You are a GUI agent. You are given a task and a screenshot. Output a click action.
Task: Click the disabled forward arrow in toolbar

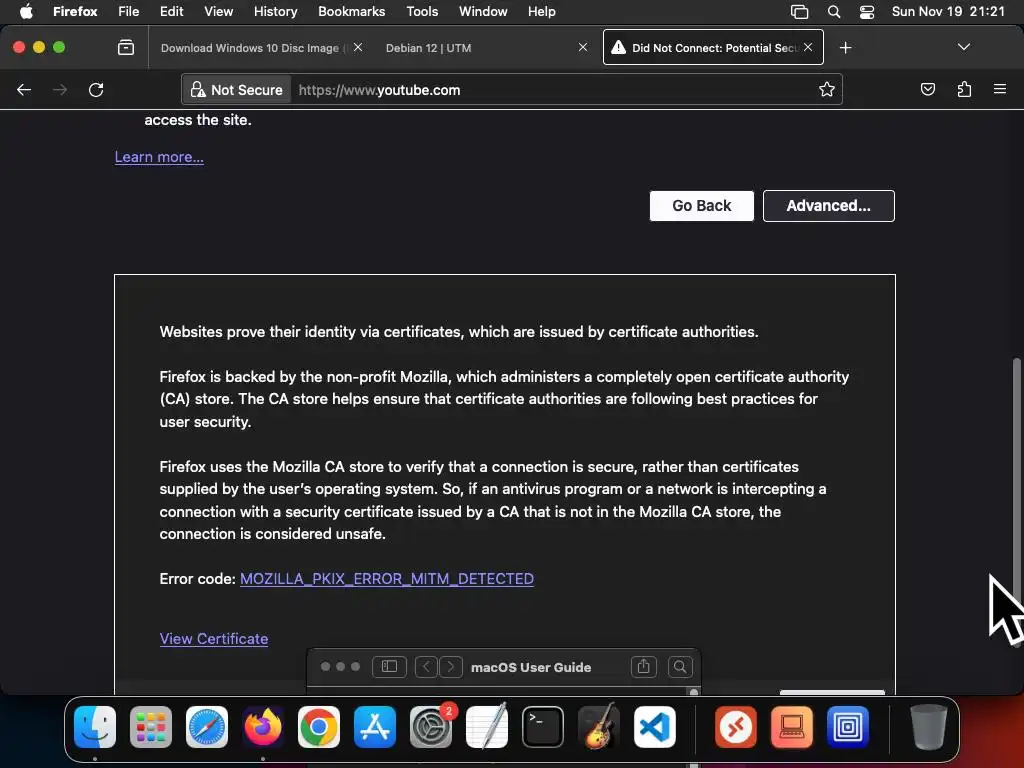(x=60, y=90)
